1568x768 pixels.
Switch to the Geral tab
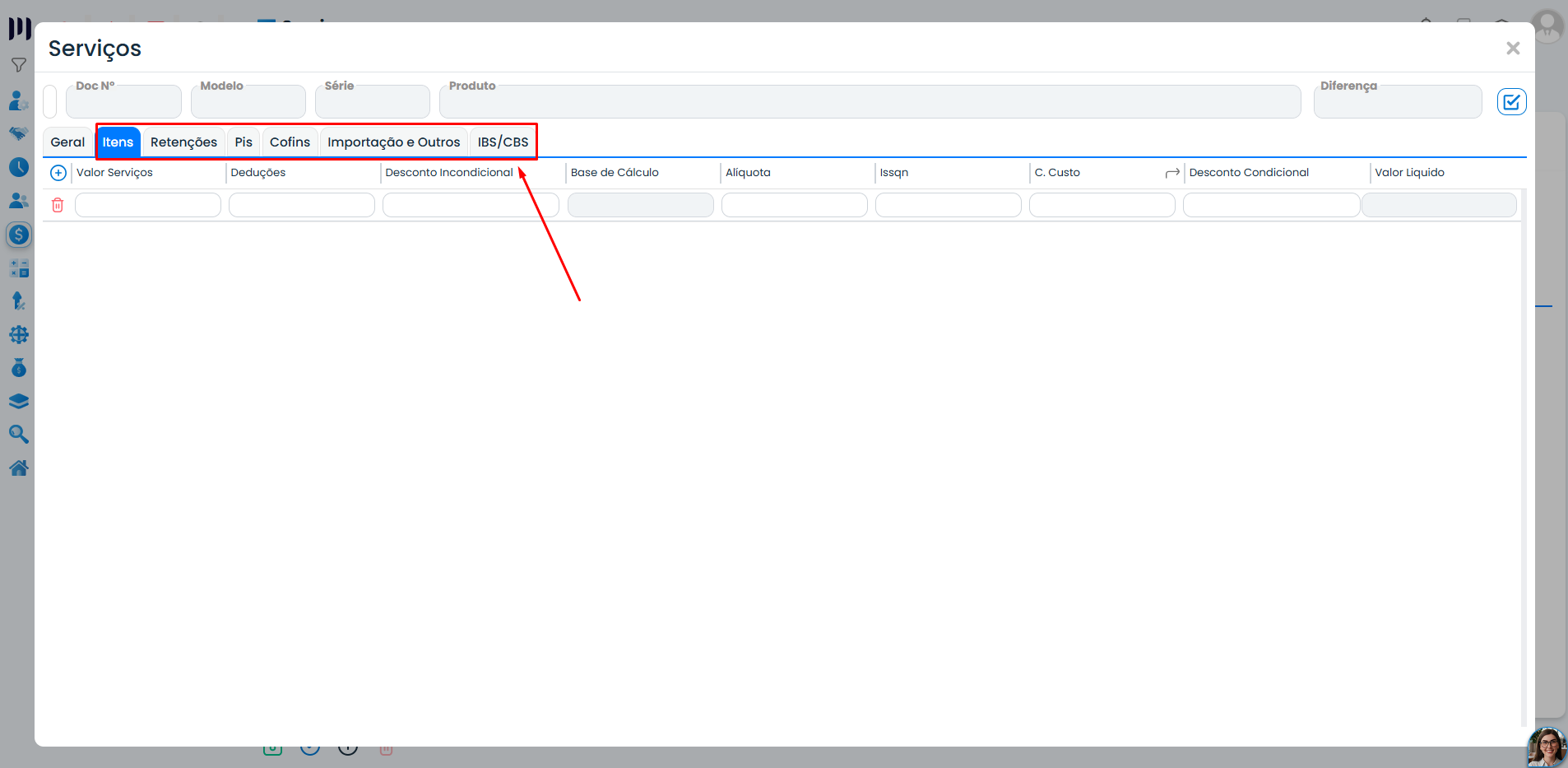(x=67, y=142)
